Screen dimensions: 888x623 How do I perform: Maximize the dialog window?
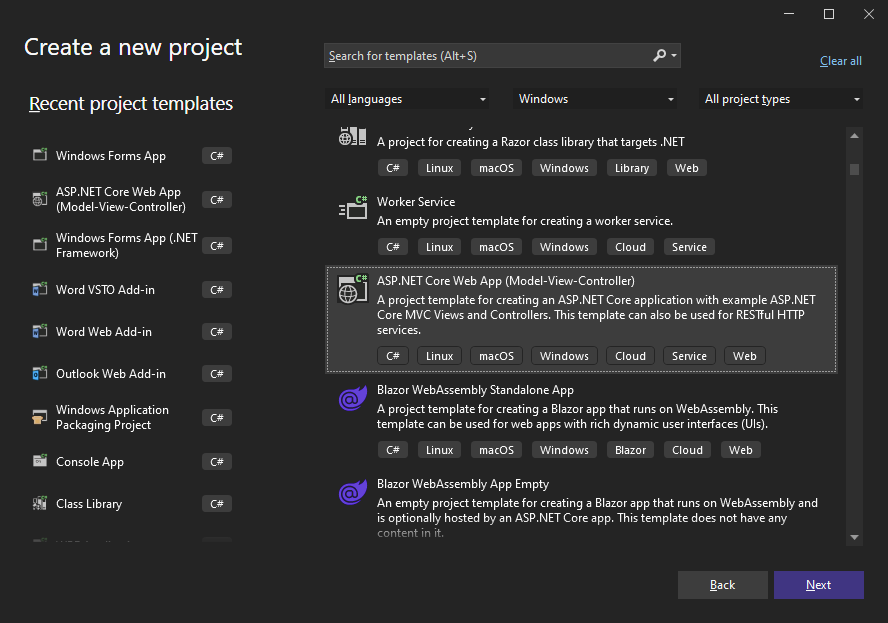(x=829, y=14)
